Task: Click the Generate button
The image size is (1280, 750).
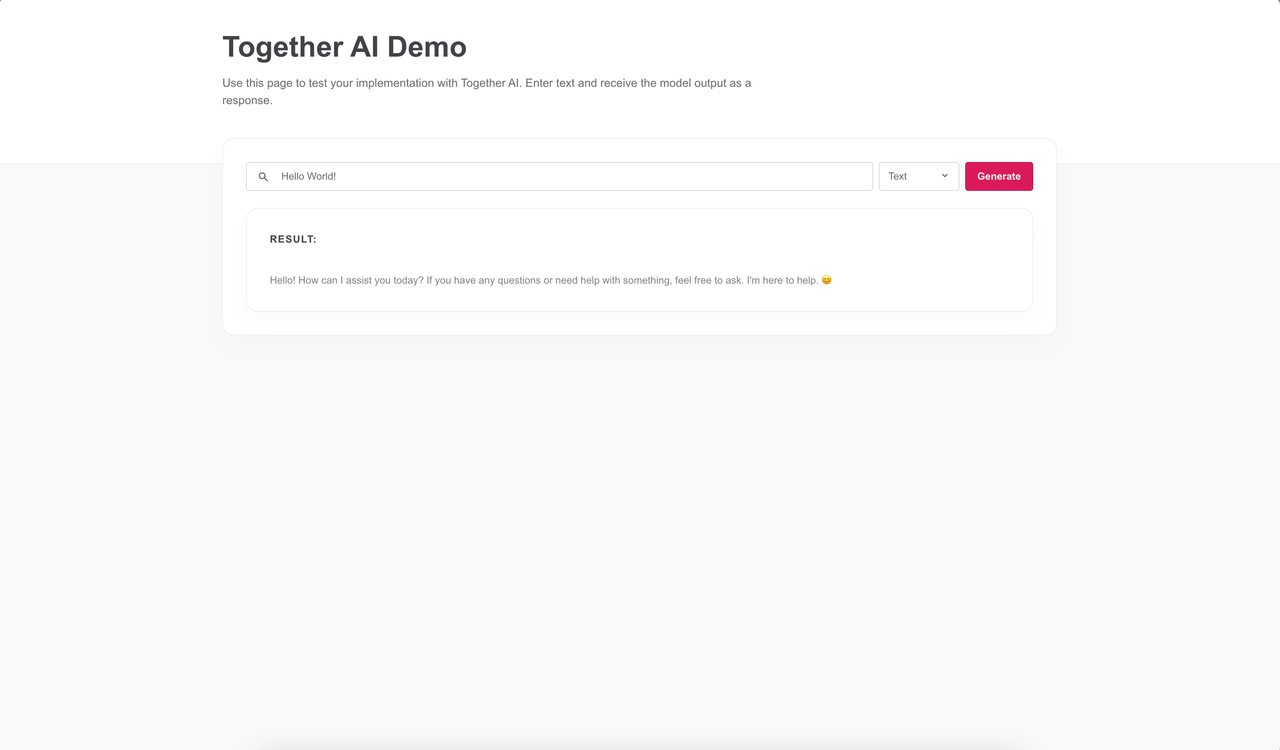Action: [999, 176]
